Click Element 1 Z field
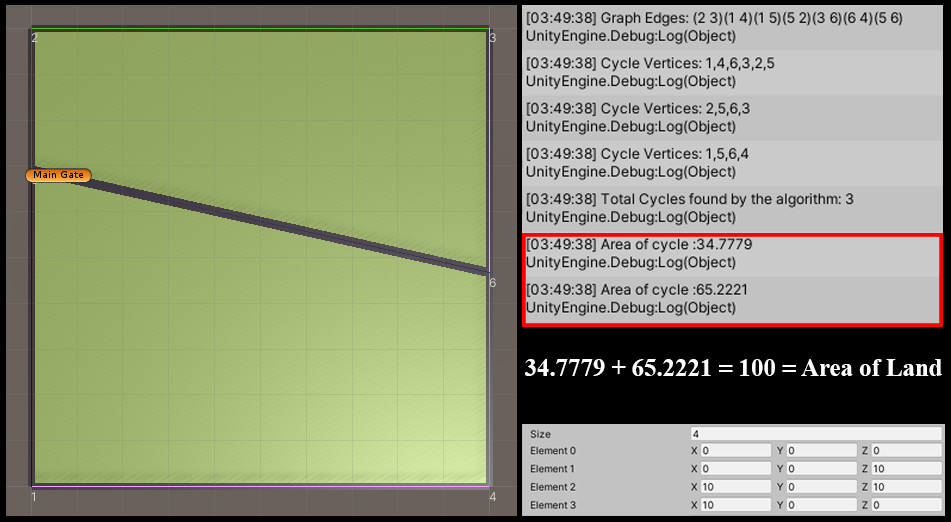 pos(907,469)
